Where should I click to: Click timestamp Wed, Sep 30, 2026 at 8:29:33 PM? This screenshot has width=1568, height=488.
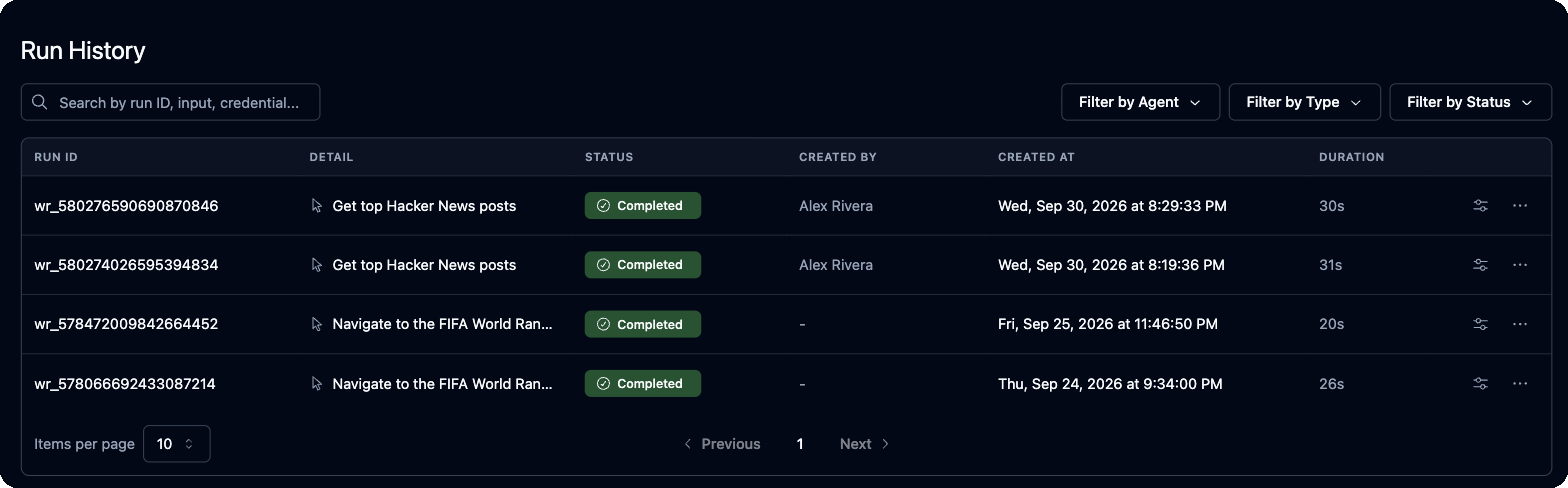(x=1112, y=206)
